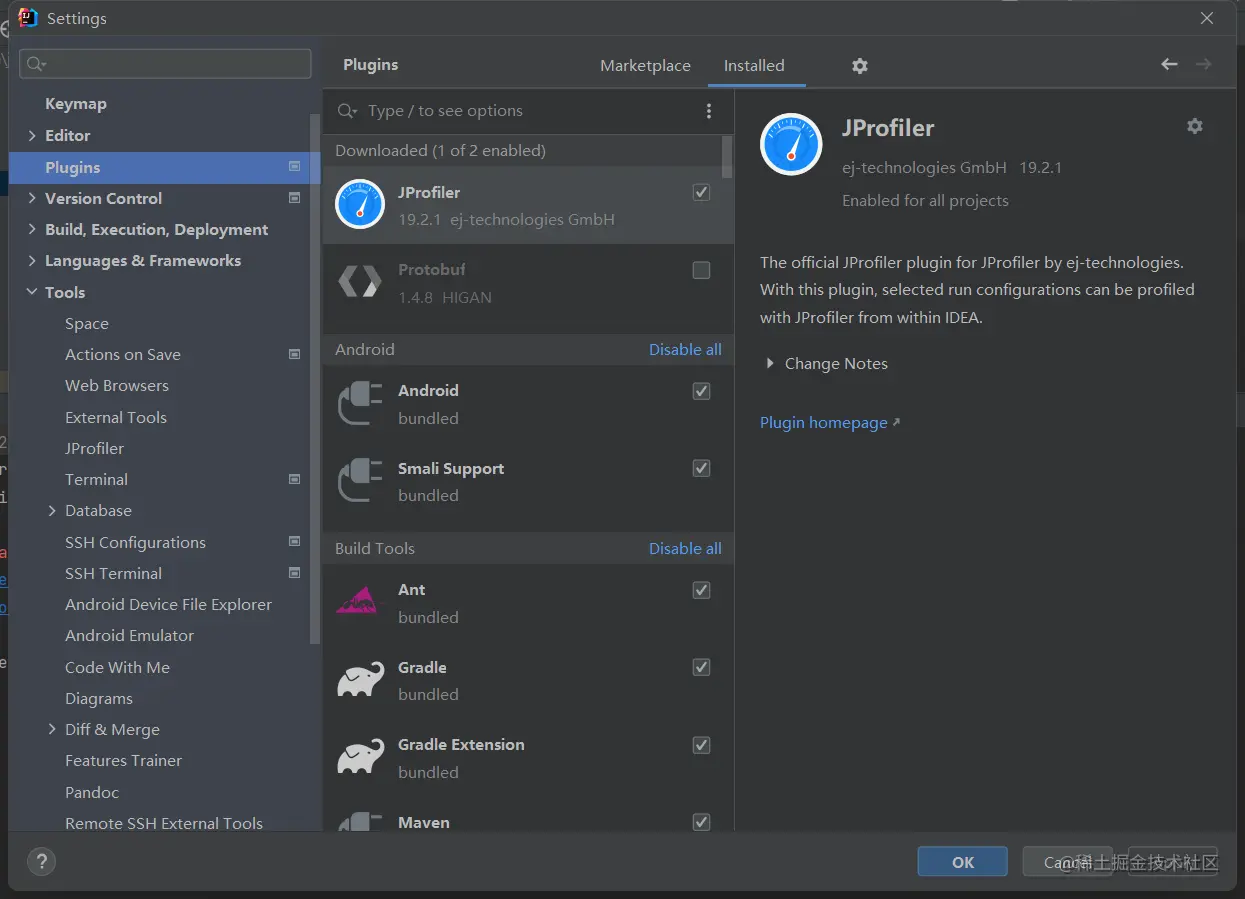The width and height of the screenshot is (1245, 899).
Task: Click the OK button
Action: pos(963,862)
